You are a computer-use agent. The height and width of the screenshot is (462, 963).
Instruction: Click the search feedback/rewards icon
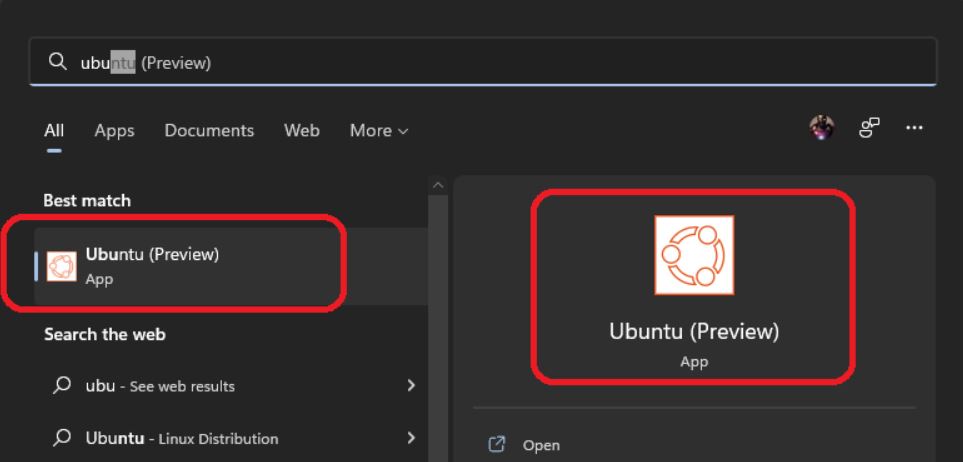coord(869,128)
